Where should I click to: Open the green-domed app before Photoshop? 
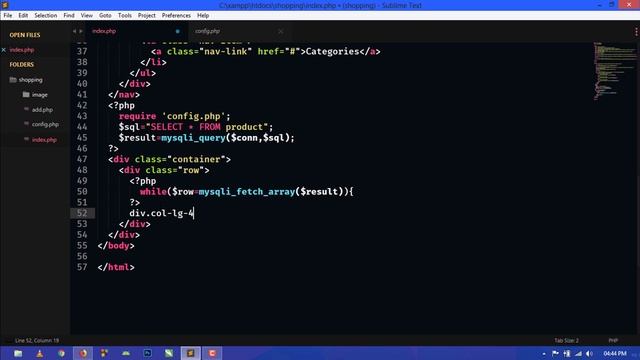pos(126,353)
